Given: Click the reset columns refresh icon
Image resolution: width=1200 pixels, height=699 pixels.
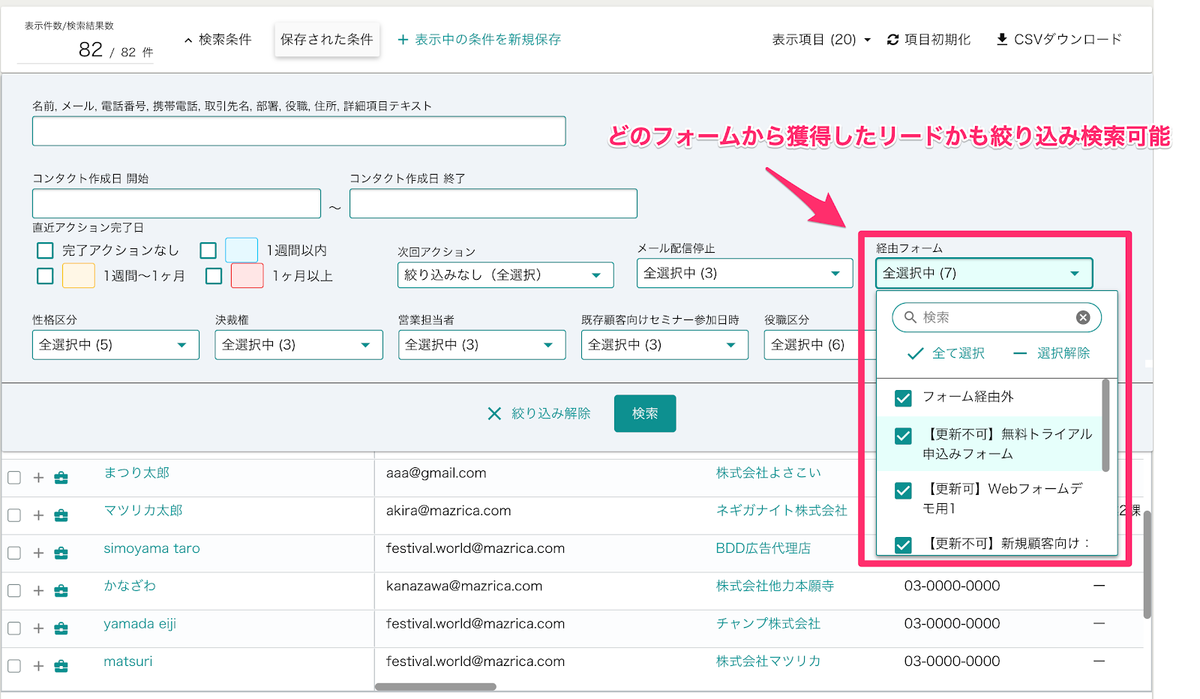Looking at the screenshot, I should click(893, 40).
